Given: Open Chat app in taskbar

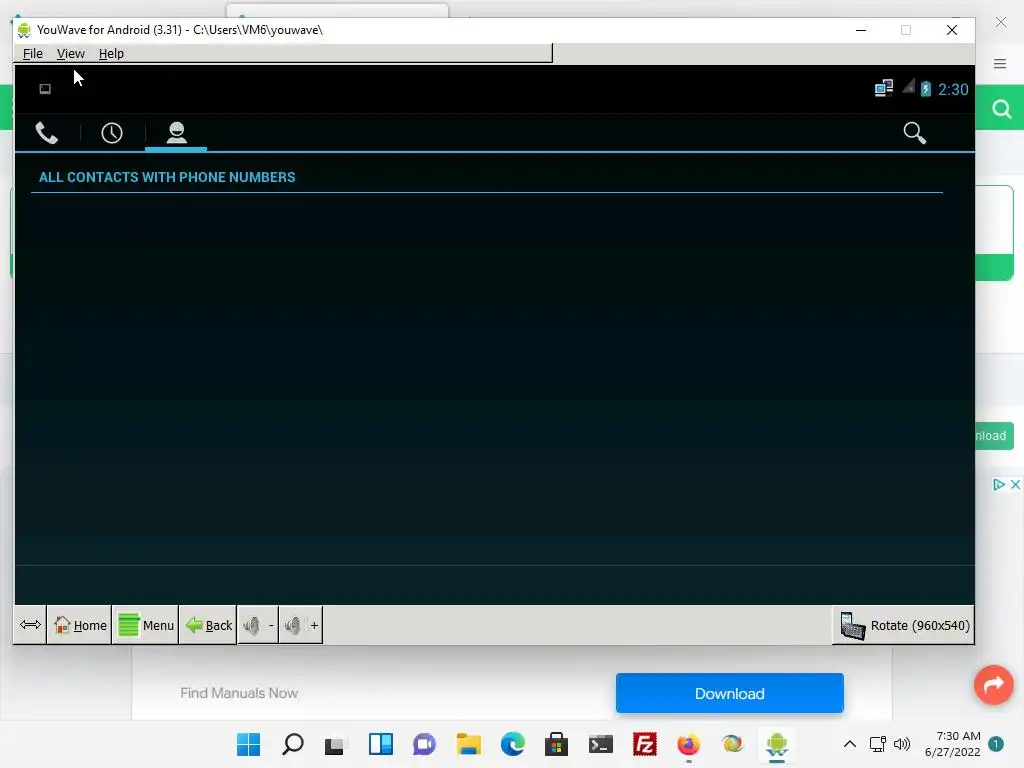Looking at the screenshot, I should tap(424, 744).
